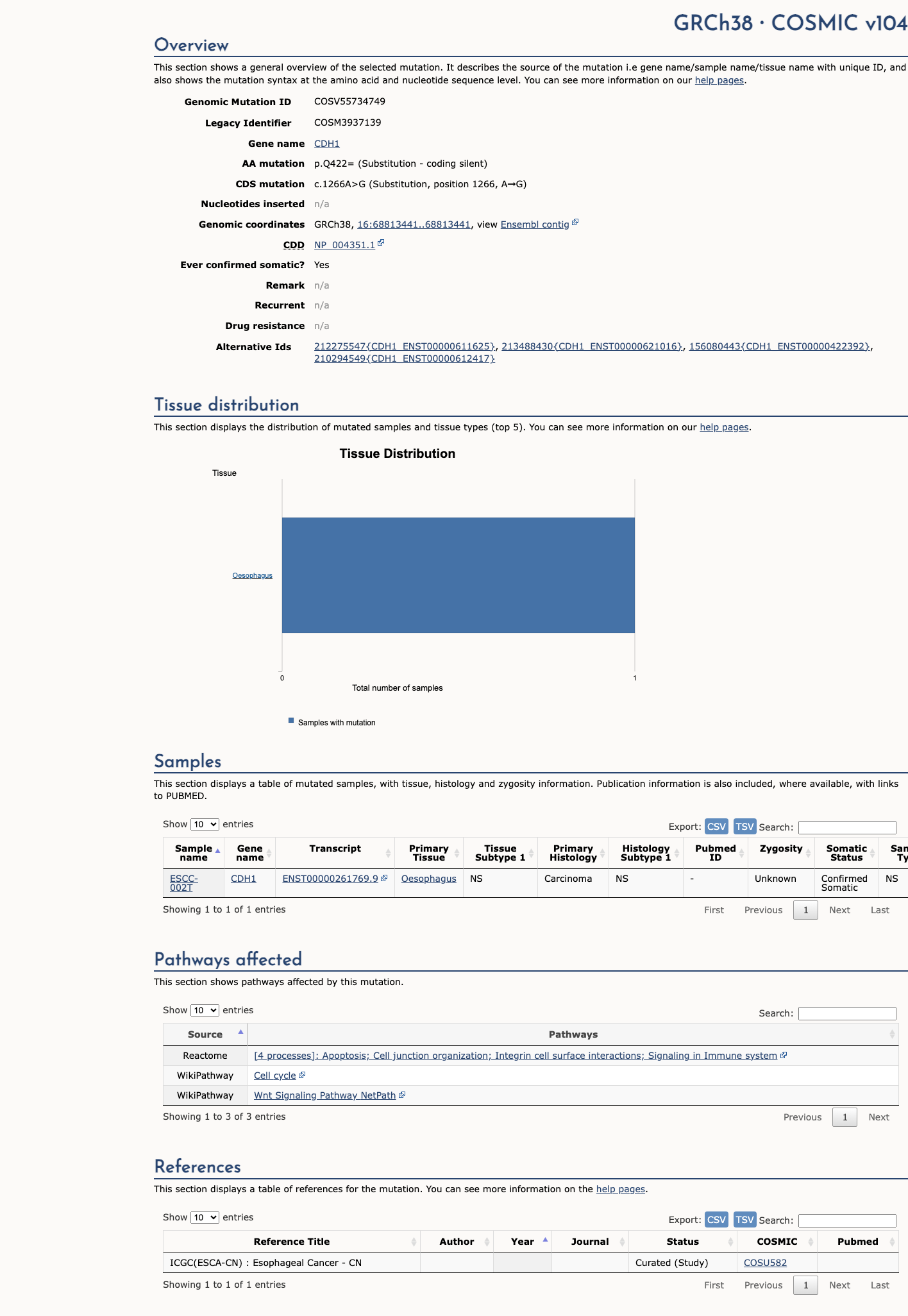Open alternative ID 212275547{CDH1_ENST00000611625}
908x1316 pixels.
pos(405,346)
